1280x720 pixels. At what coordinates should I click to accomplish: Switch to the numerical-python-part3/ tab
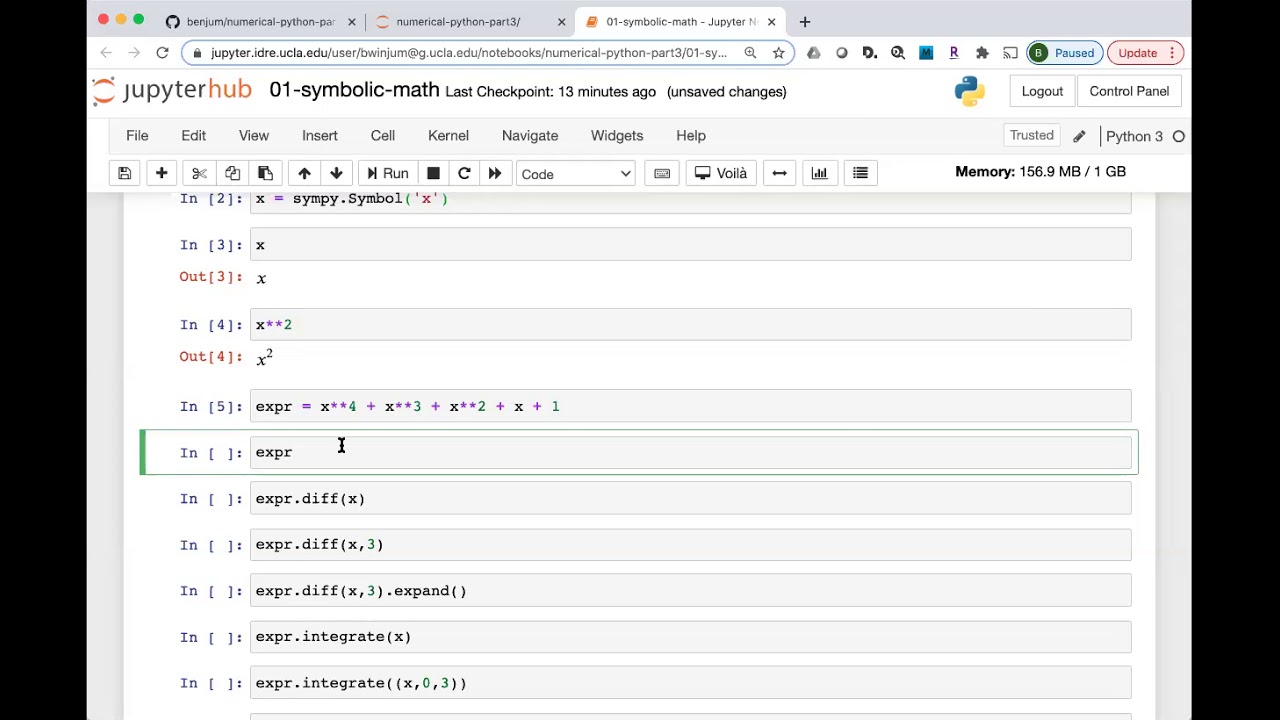click(x=458, y=21)
